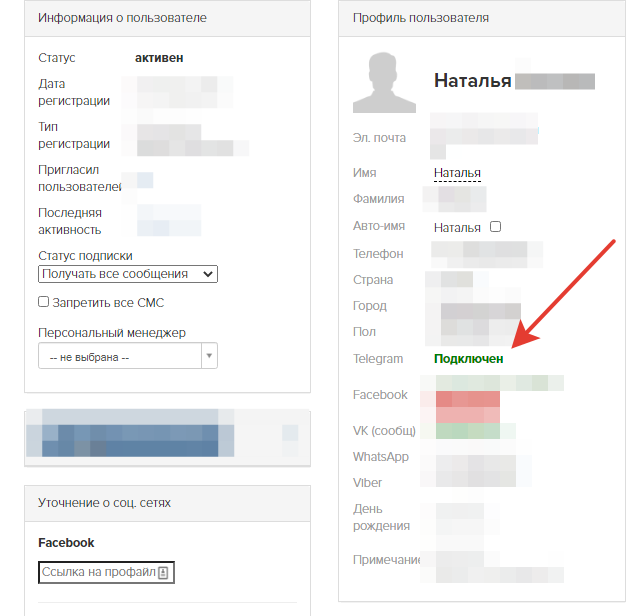The height and width of the screenshot is (616, 639).
Task: Click the WhatsApp field label
Action: (381, 457)
